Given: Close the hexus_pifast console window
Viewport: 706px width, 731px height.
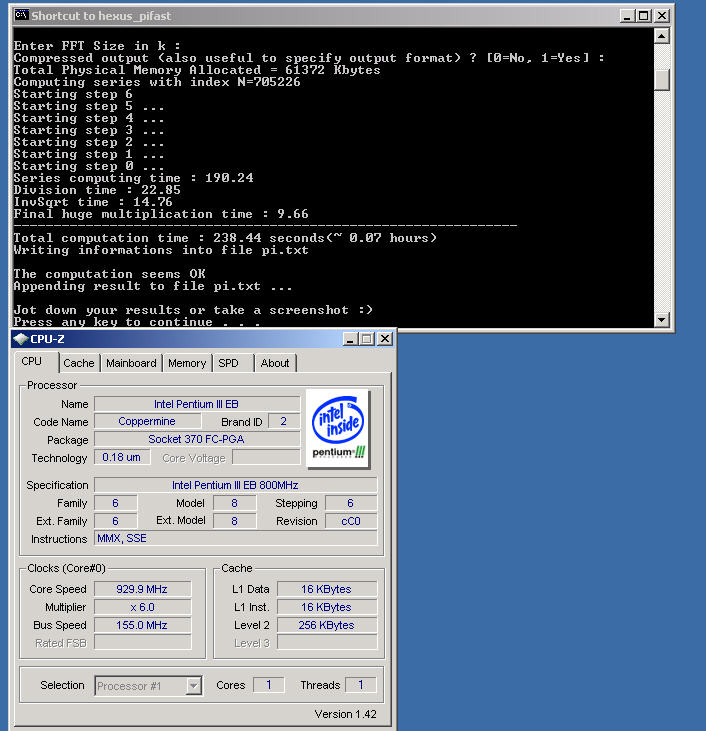Looking at the screenshot, I should click(662, 16).
